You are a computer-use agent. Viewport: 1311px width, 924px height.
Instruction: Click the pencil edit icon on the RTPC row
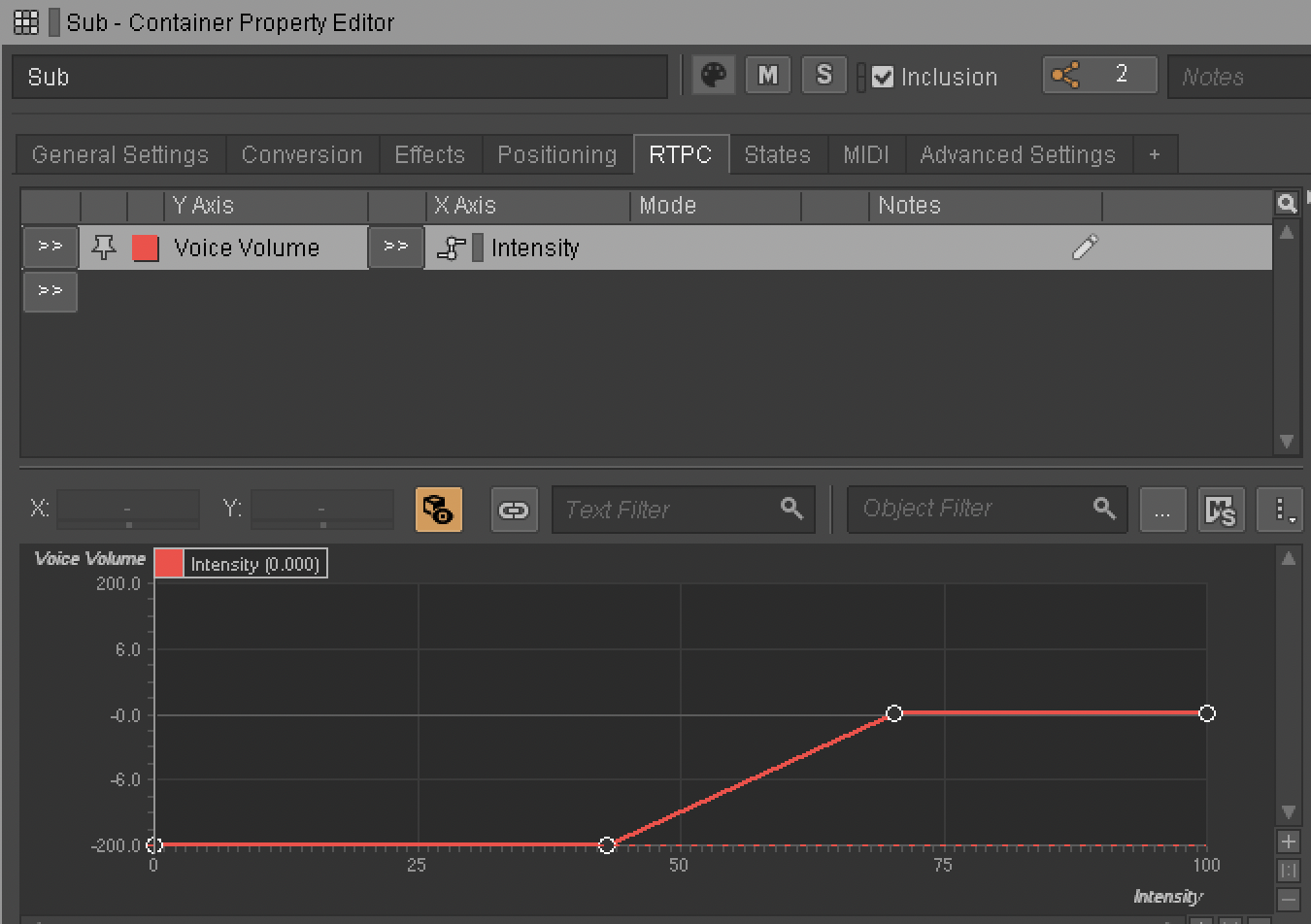click(x=1085, y=247)
